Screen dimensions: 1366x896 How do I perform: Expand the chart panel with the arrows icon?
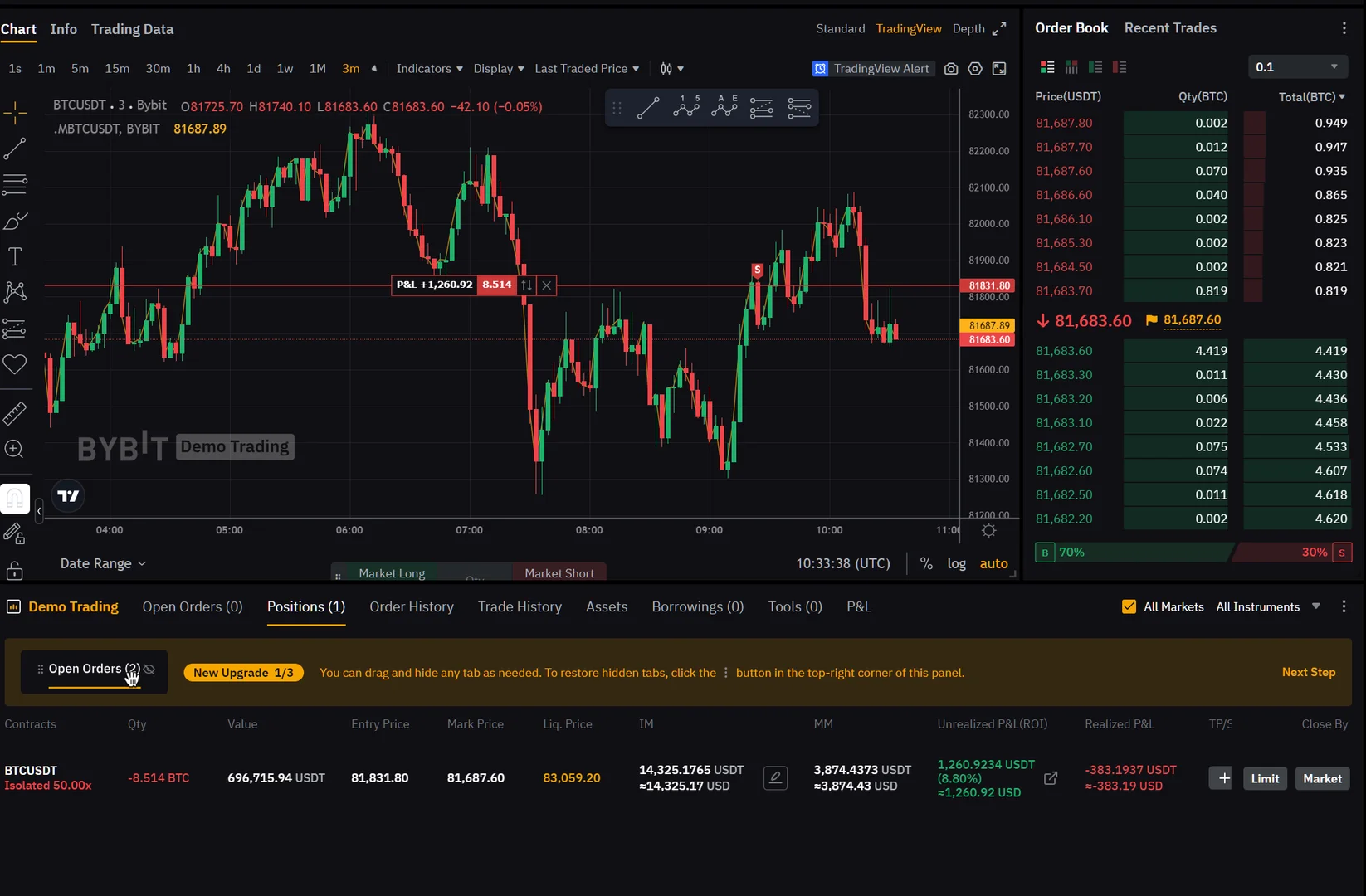coord(999,28)
